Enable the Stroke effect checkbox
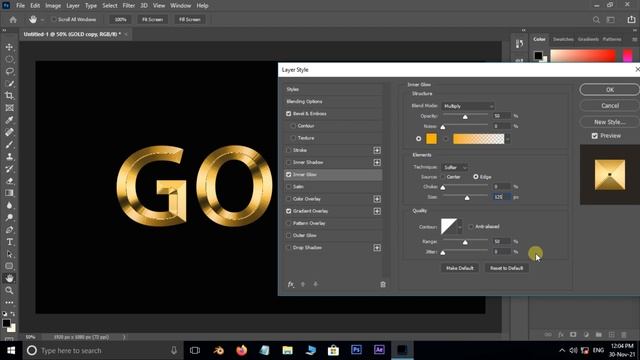640x360 pixels. pyautogui.click(x=289, y=150)
